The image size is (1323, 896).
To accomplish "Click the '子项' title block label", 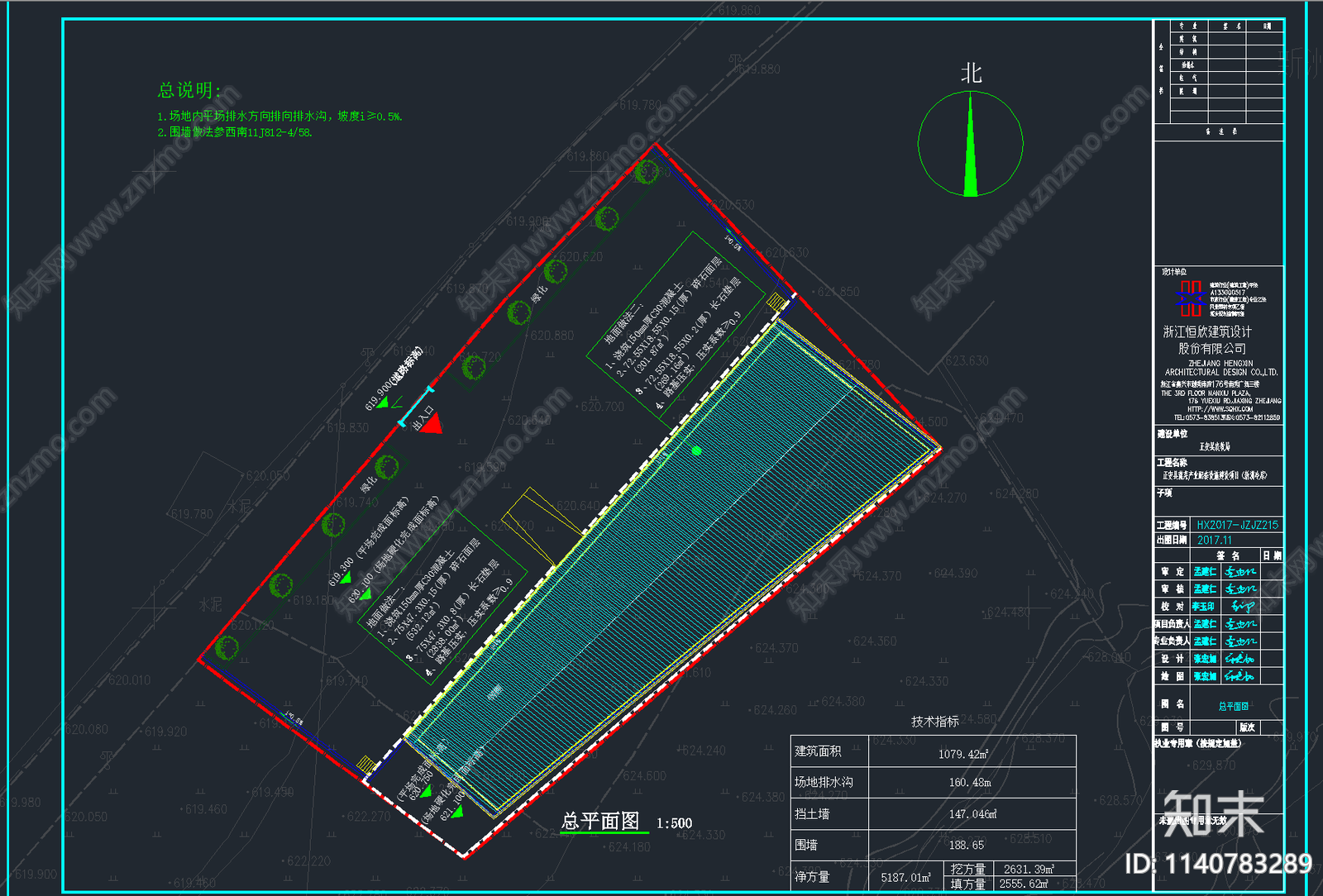I will [x=1164, y=493].
